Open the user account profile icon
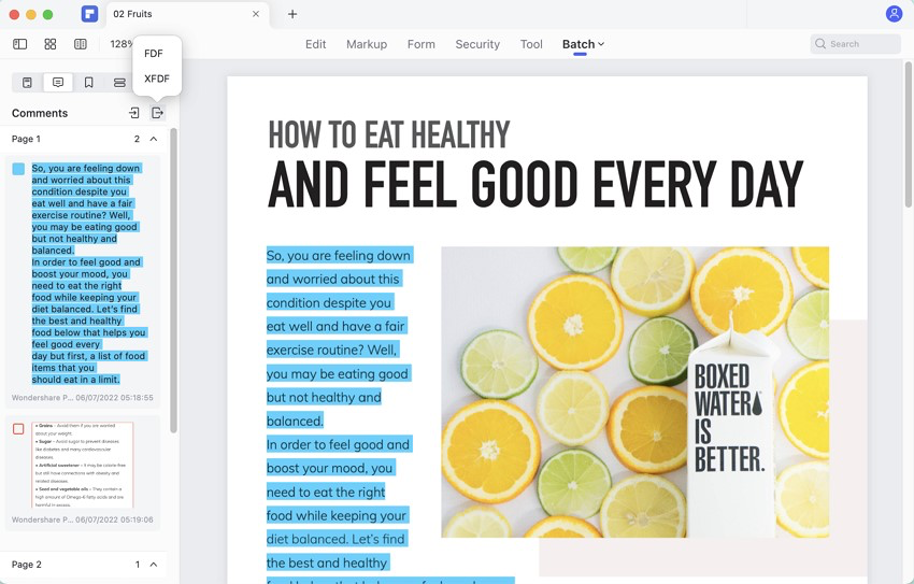Viewport: 914px width, 584px height. pyautogui.click(x=893, y=14)
